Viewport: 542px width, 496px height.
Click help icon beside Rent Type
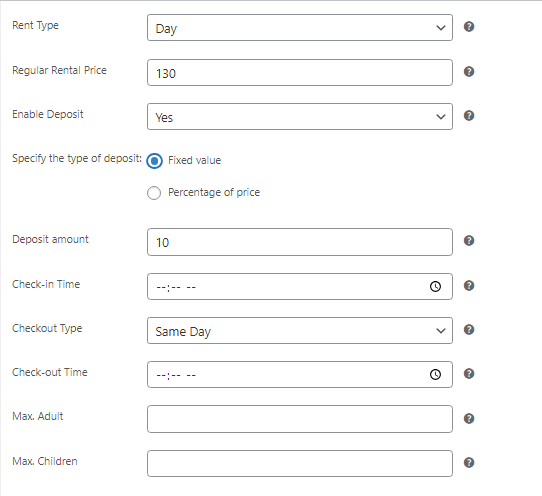pyautogui.click(x=469, y=27)
